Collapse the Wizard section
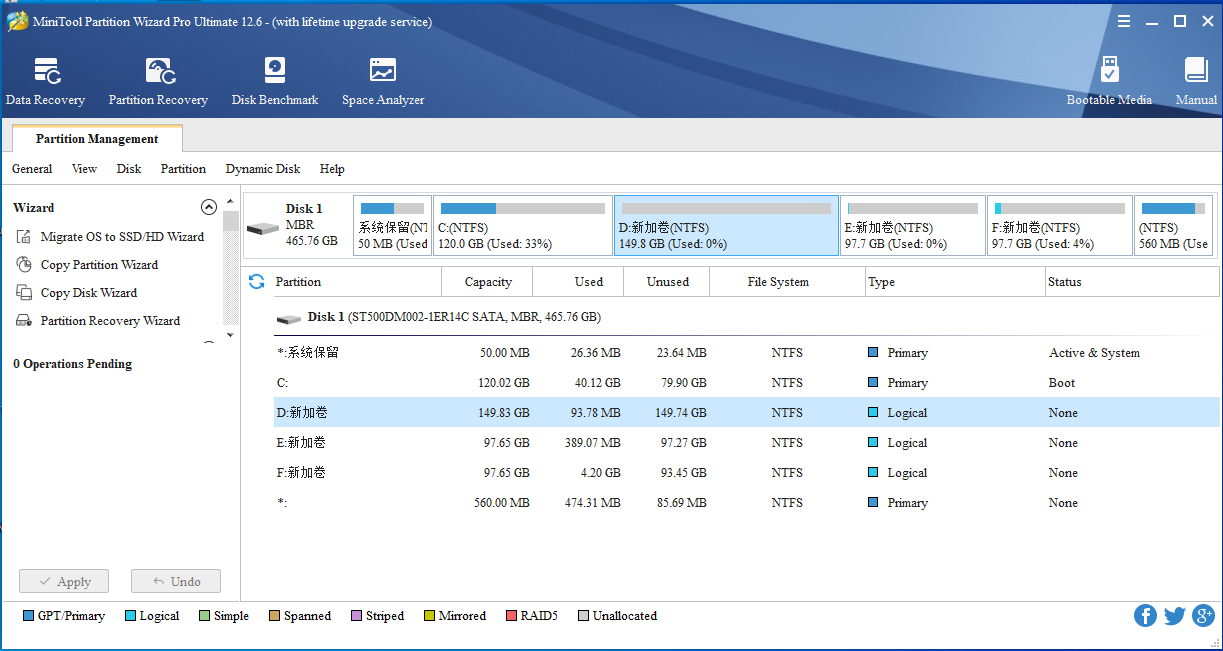The height and width of the screenshot is (651, 1223). click(x=209, y=207)
